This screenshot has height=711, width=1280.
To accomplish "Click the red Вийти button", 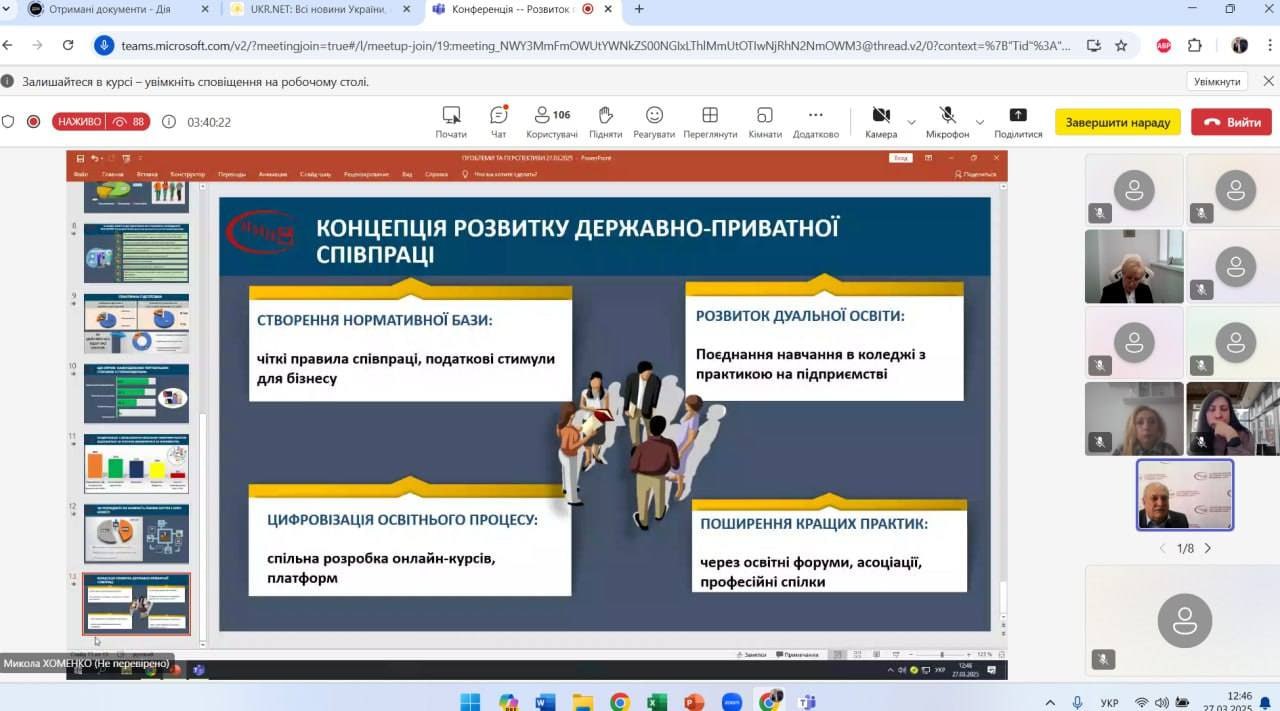I will (1231, 122).
